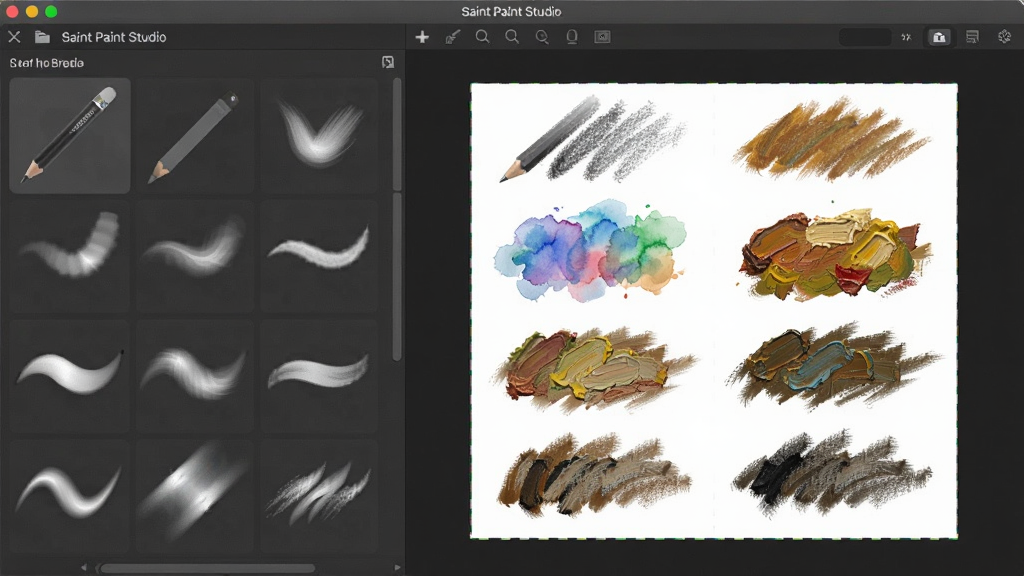The image size is (1024, 576).
Task: Select the streaky wispy wave brush
Action: point(195,376)
